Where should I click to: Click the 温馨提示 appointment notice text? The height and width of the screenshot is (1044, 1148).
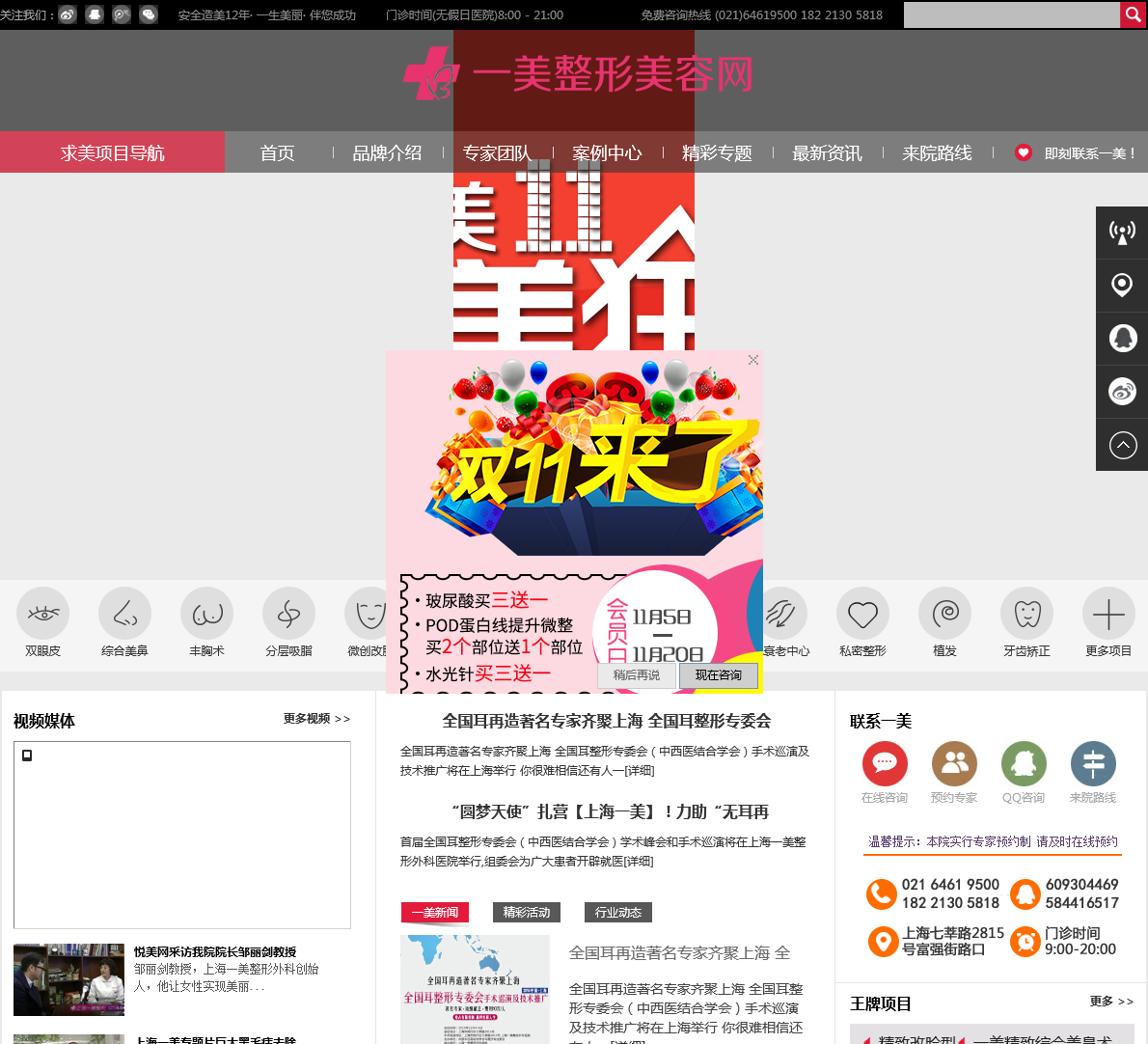[x=993, y=842]
